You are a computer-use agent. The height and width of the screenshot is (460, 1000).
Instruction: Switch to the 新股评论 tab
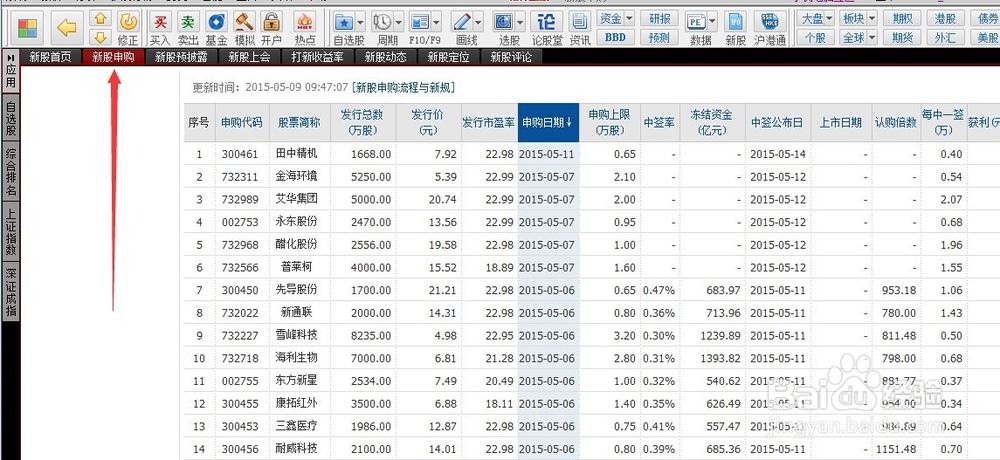(511, 57)
